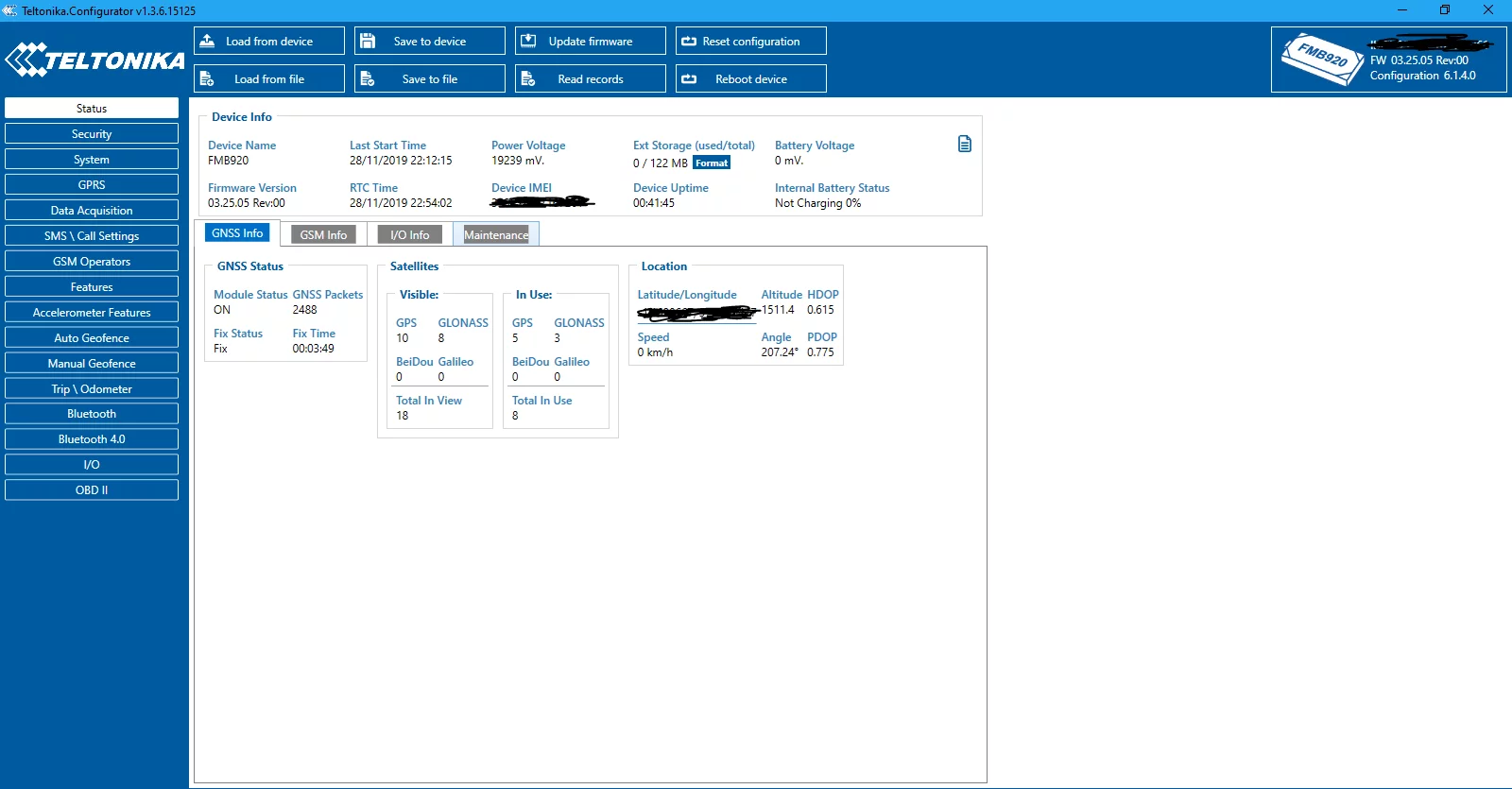The height and width of the screenshot is (789, 1512).
Task: Click the Altitude value 1511.4
Action: (778, 310)
